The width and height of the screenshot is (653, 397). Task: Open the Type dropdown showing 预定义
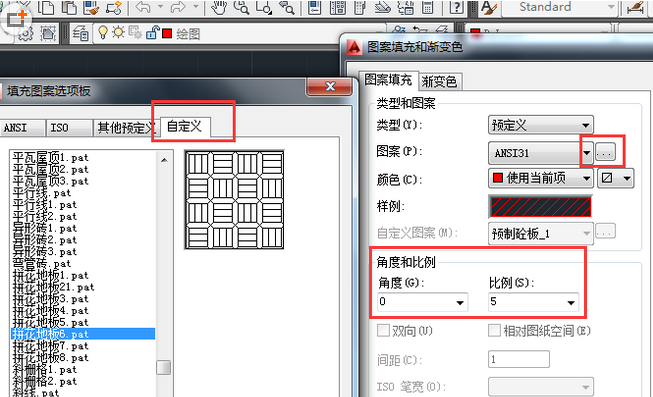click(541, 125)
